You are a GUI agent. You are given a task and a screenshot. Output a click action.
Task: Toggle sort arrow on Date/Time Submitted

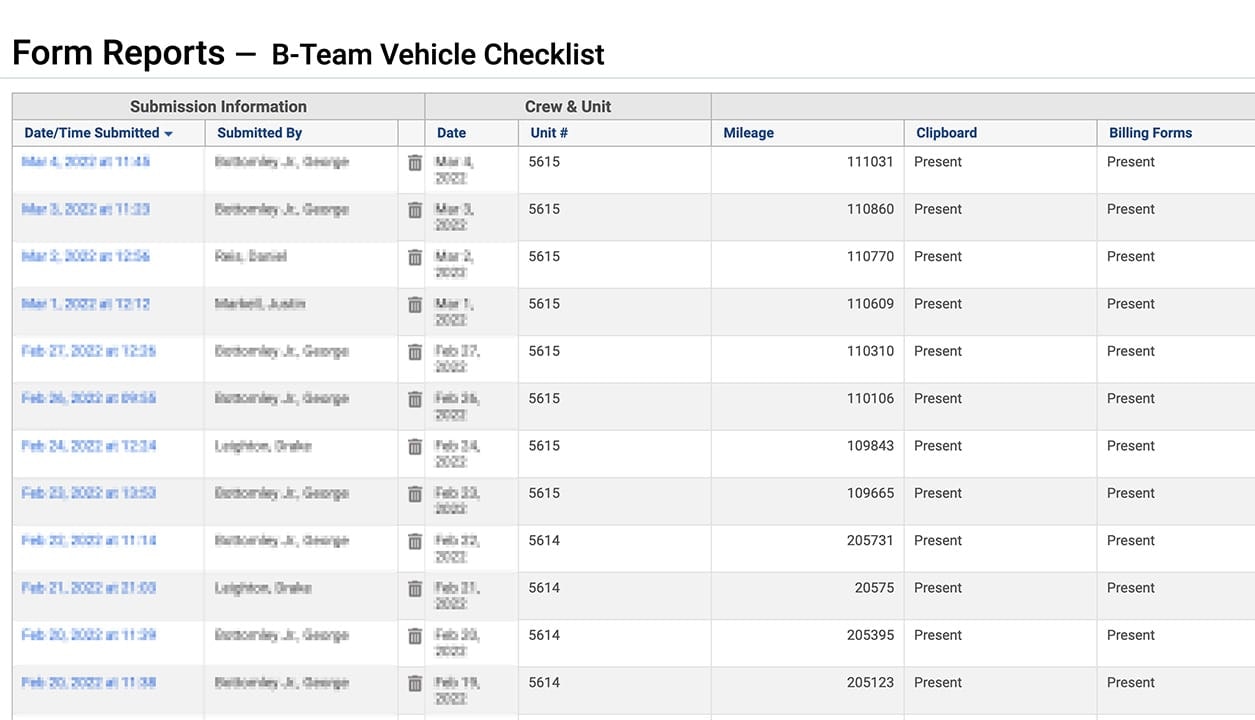pos(169,133)
